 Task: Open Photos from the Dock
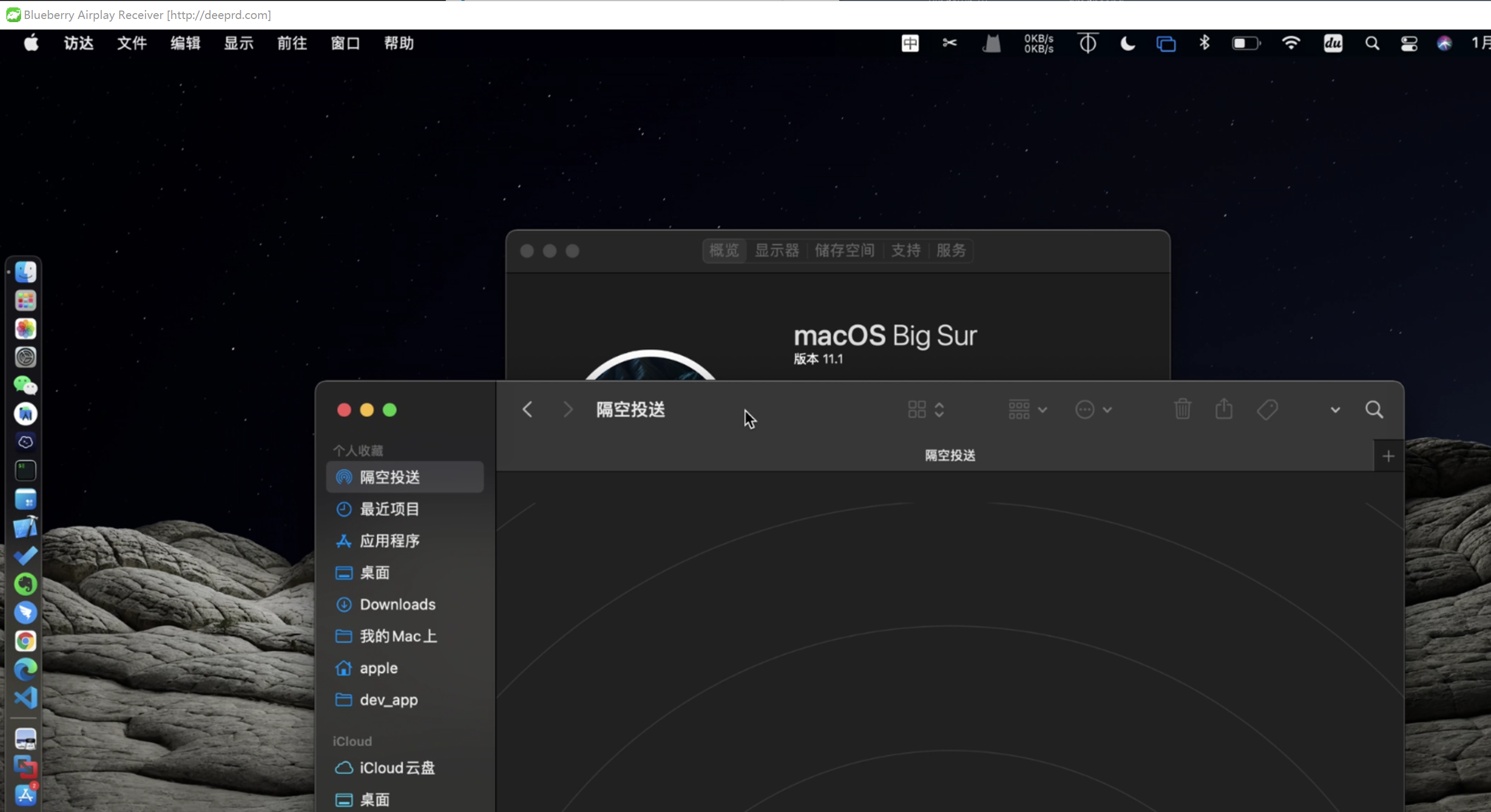tap(25, 329)
